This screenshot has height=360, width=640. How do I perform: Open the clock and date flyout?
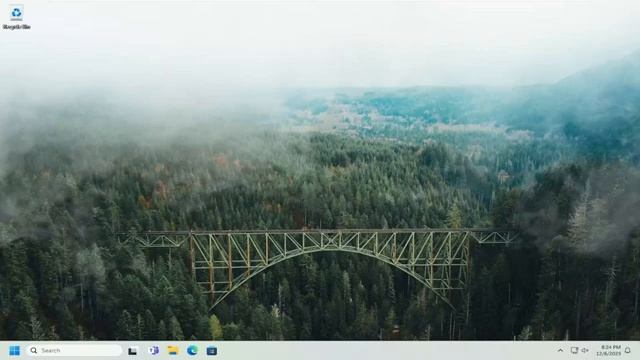pyautogui.click(x=609, y=350)
